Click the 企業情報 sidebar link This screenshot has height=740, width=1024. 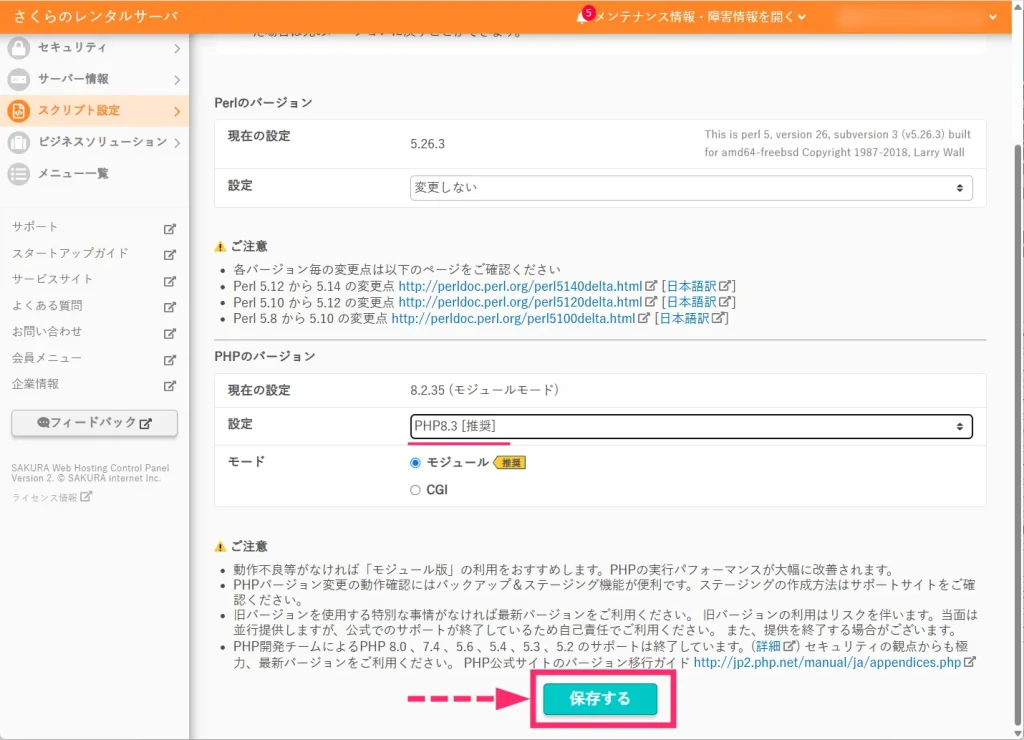click(x=35, y=384)
